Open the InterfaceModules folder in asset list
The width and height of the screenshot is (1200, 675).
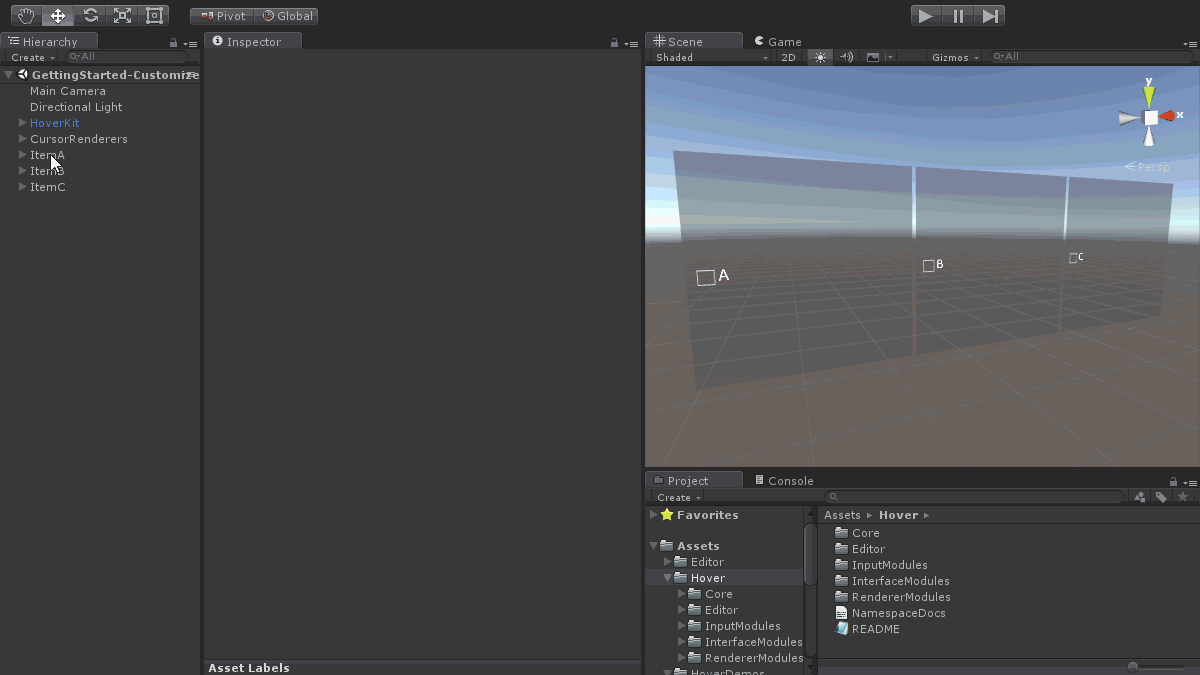900,581
